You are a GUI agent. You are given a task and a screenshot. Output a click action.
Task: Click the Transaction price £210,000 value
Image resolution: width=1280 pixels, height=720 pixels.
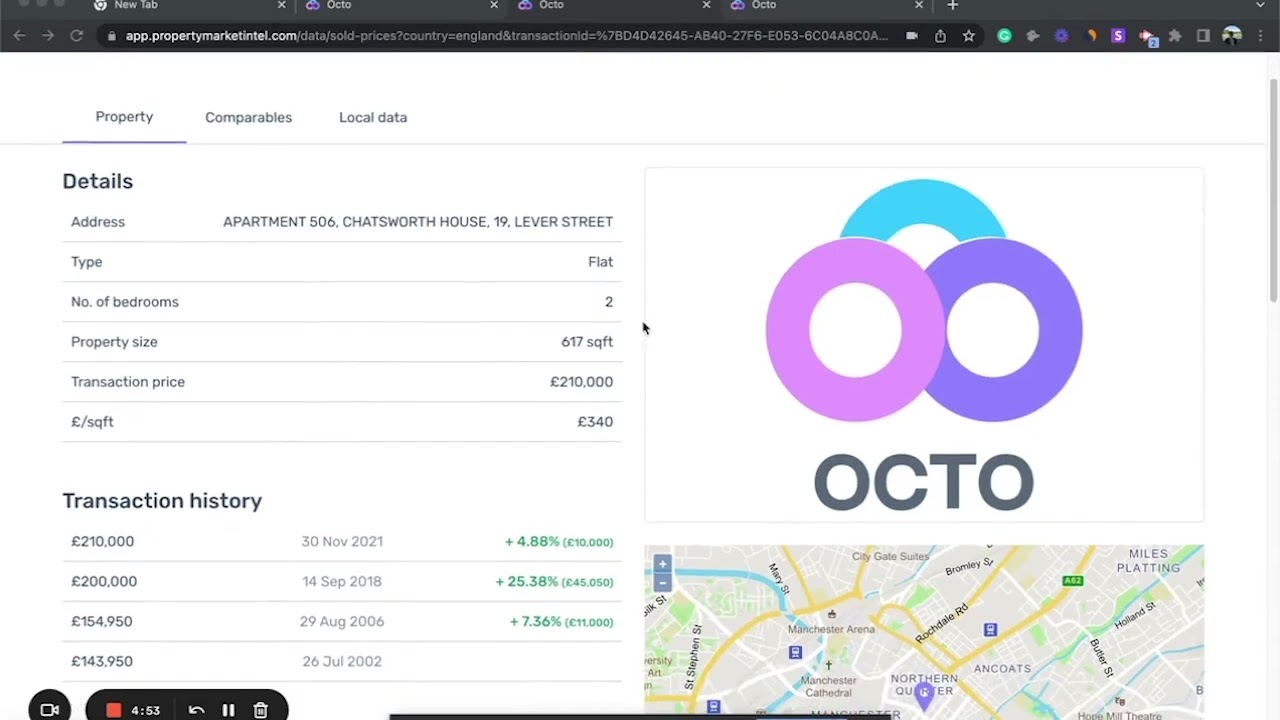click(x=581, y=382)
